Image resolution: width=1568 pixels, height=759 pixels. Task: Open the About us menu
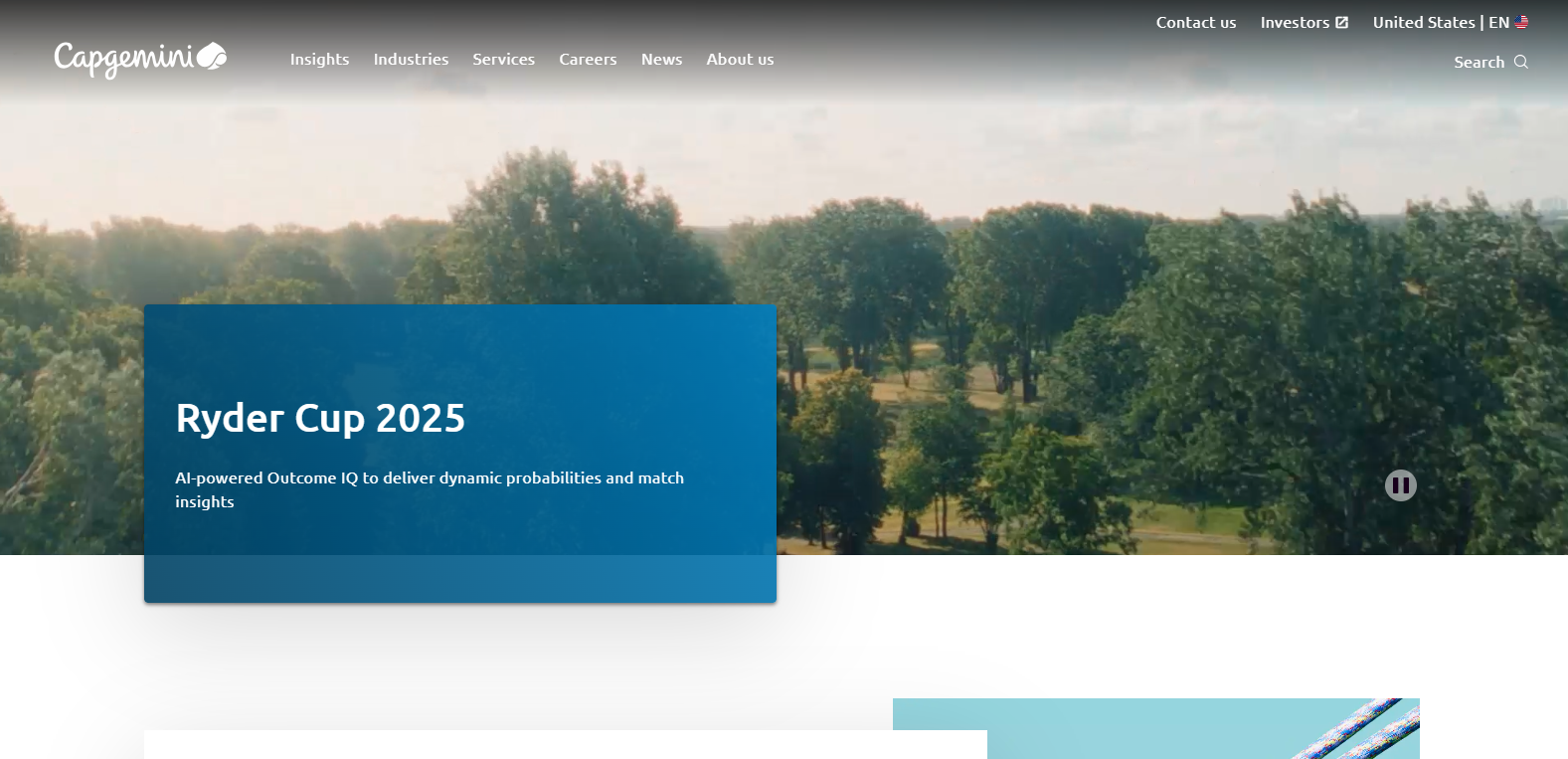(740, 60)
